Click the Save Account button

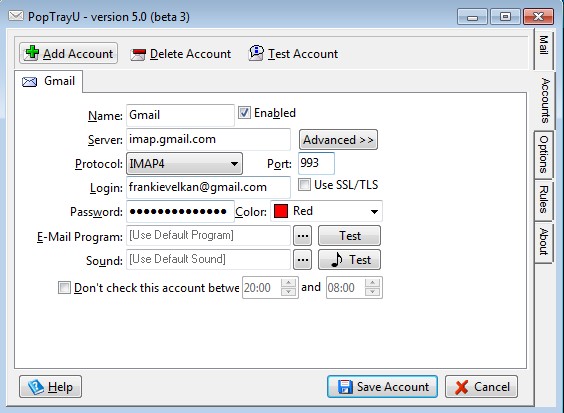[382, 387]
